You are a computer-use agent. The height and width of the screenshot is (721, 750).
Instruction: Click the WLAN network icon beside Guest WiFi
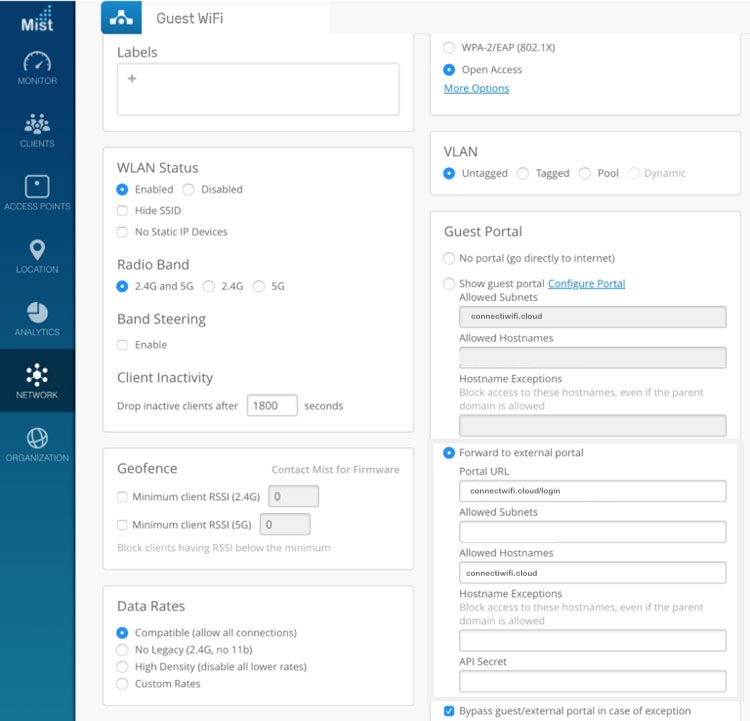coord(123,19)
